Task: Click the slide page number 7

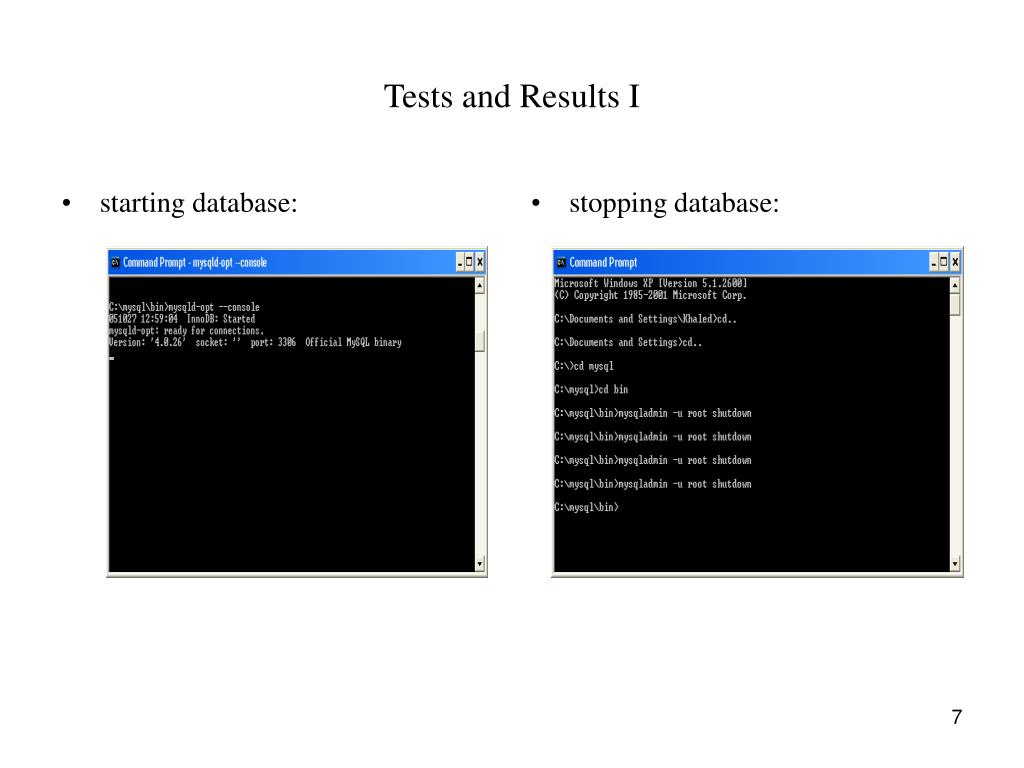Action: pos(957,717)
